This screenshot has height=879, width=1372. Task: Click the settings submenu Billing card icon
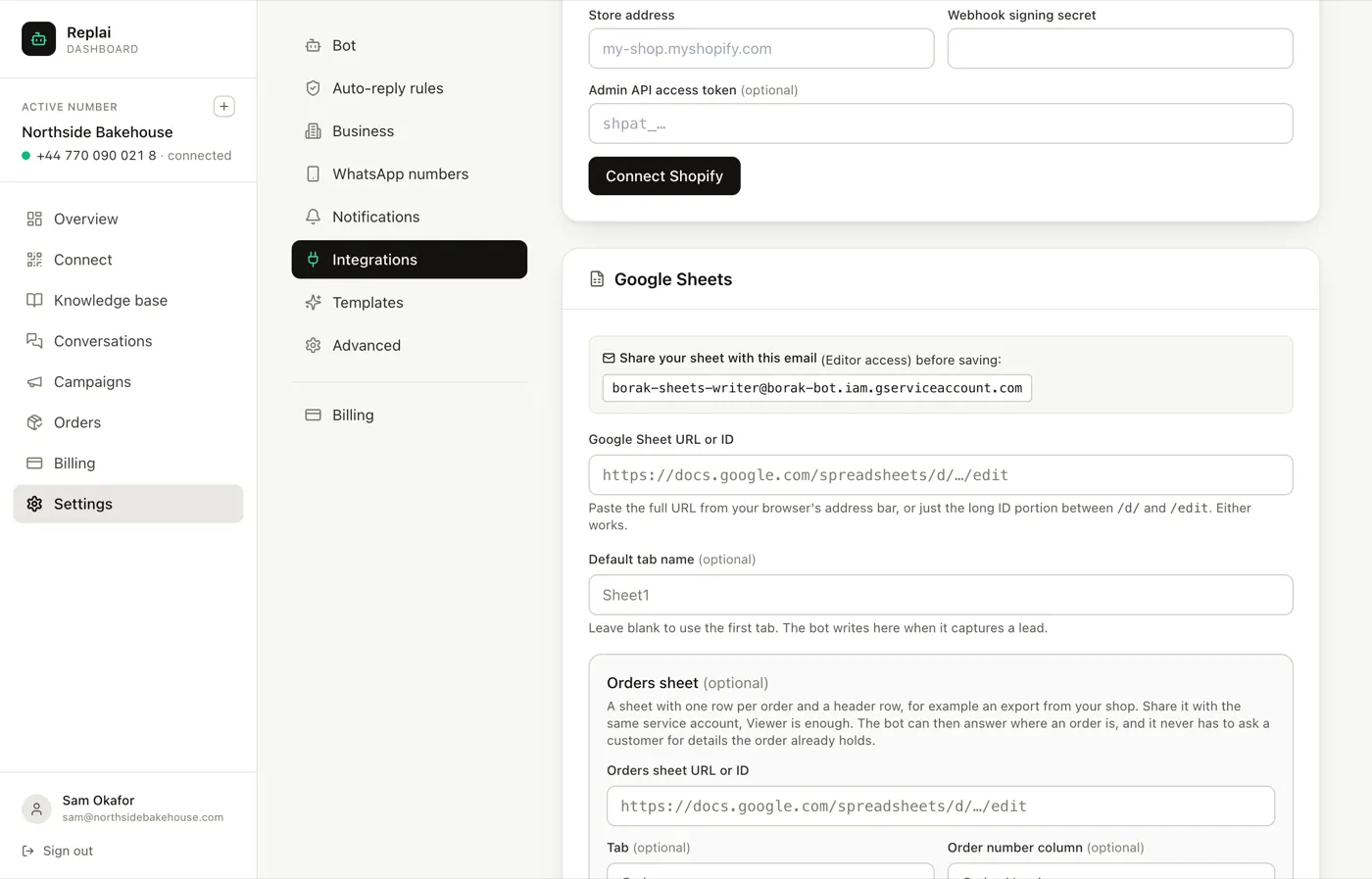point(313,415)
